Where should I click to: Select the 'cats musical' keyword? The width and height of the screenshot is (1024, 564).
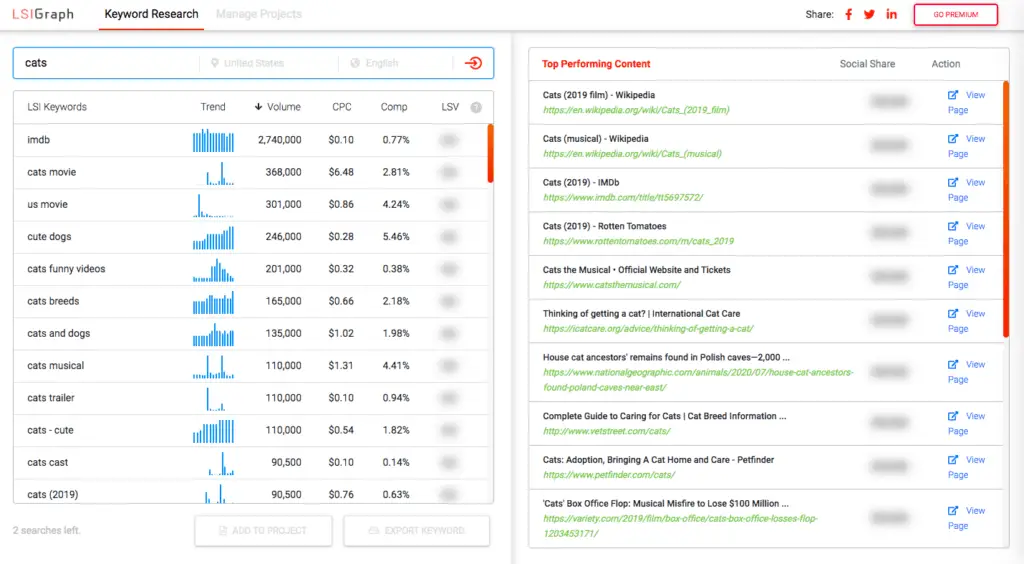(56, 366)
